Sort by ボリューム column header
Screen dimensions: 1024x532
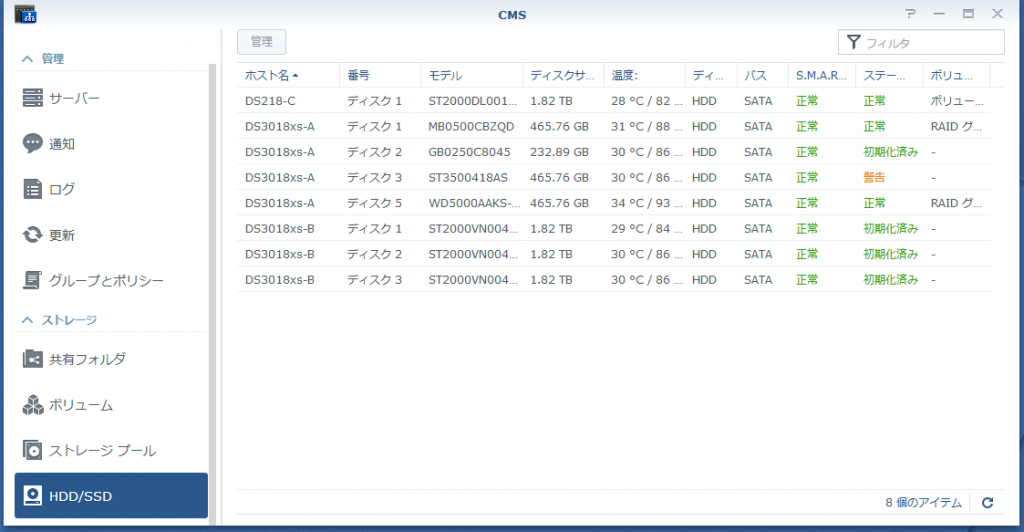956,75
